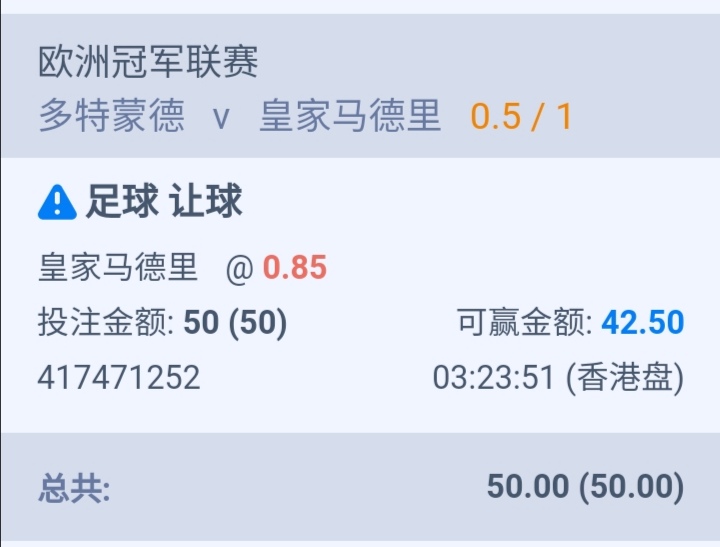Click the 总共 total label

[75, 488]
